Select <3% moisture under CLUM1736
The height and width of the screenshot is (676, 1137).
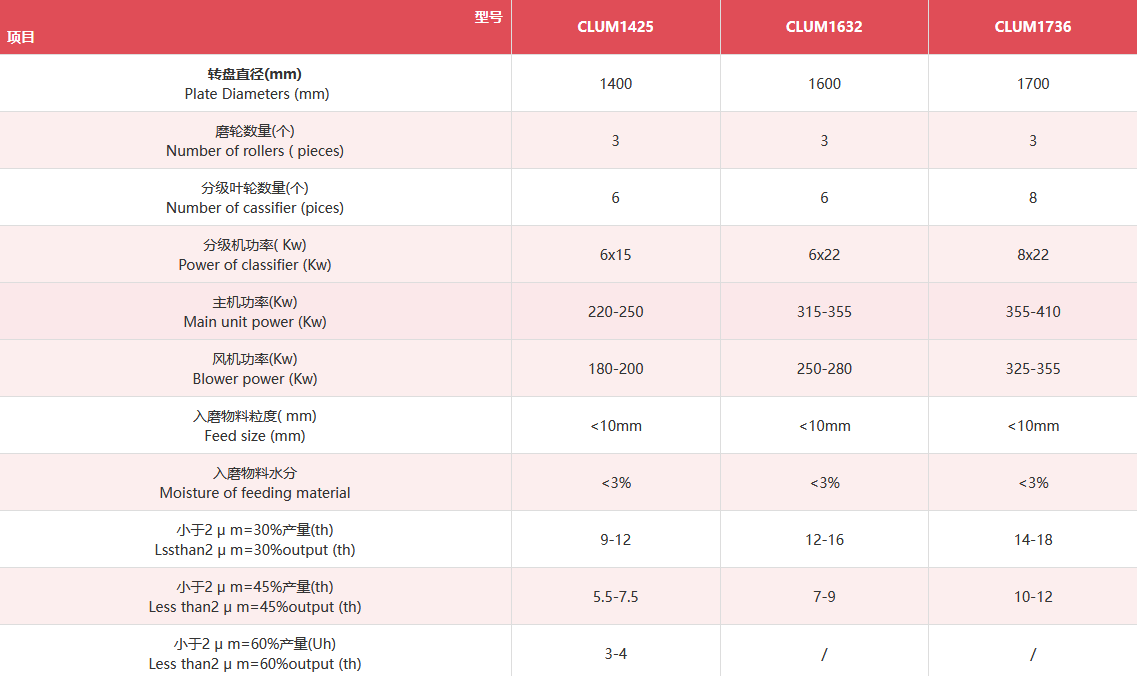pyautogui.click(x=1033, y=482)
